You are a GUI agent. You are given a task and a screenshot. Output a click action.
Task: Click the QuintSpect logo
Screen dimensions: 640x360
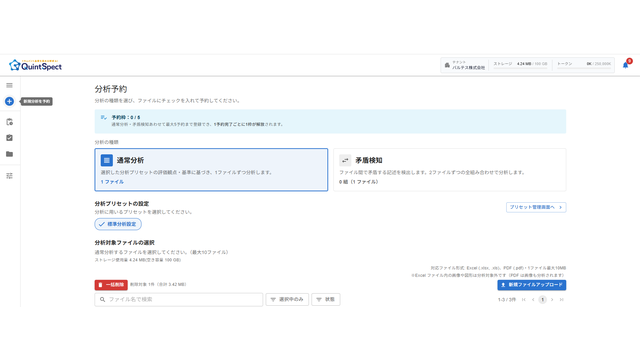tap(36, 65)
